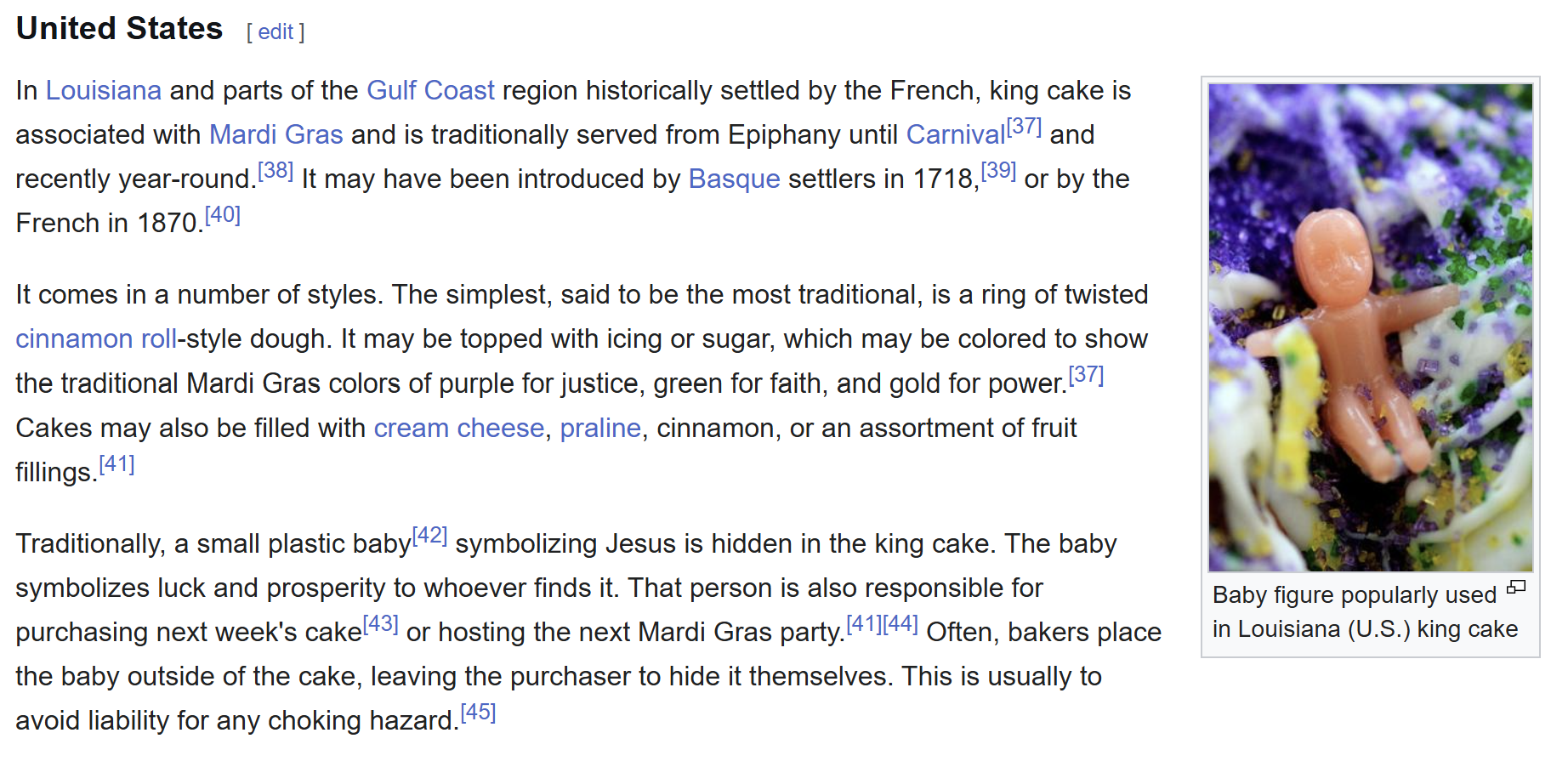View citation 37 after gold for power
The width and height of the screenshot is (1568, 767).
(1086, 375)
